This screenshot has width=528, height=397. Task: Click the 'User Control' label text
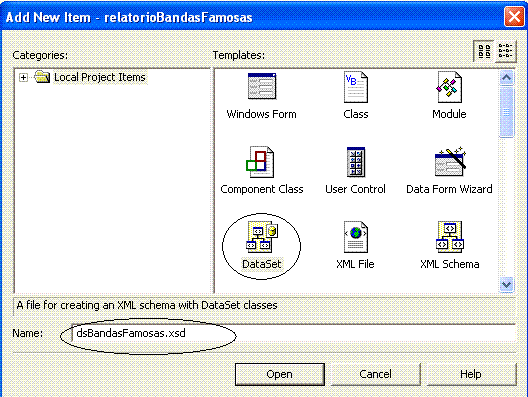pos(355,189)
